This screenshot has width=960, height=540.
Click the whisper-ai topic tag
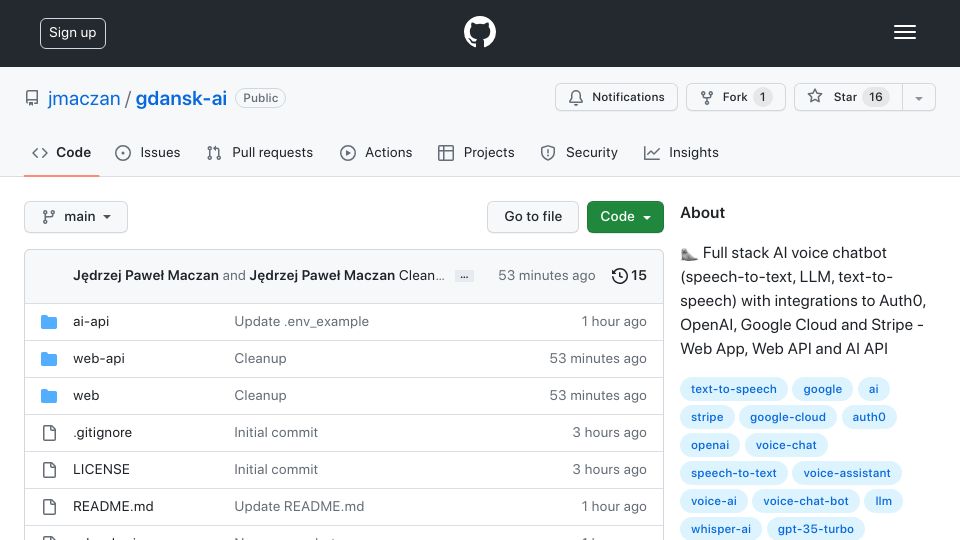721,529
